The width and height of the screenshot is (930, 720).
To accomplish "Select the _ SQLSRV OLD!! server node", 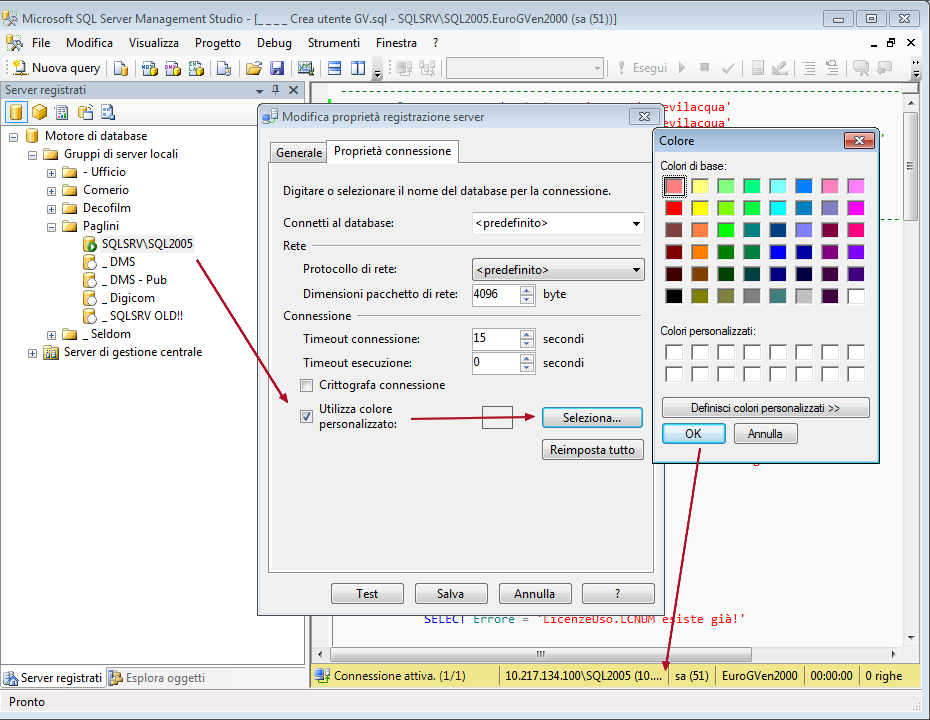I will [142, 316].
